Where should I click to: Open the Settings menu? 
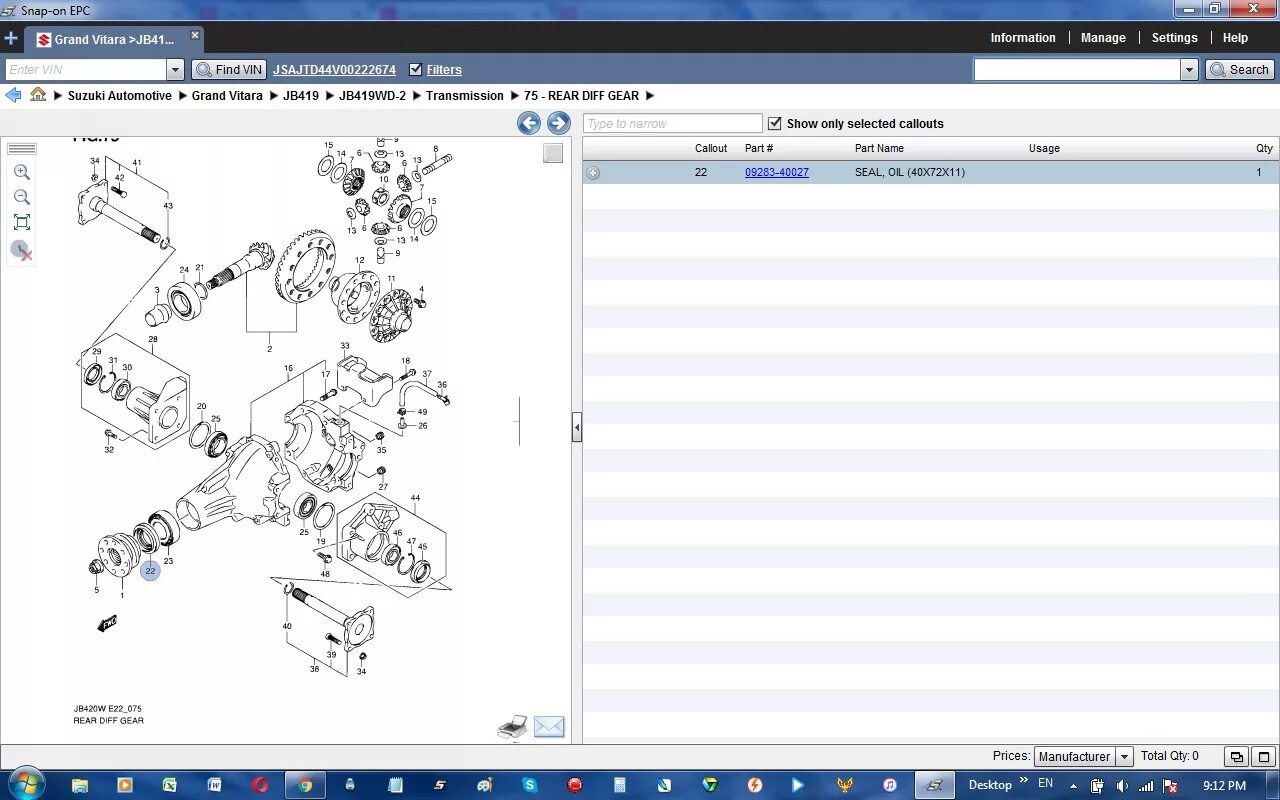(1174, 38)
